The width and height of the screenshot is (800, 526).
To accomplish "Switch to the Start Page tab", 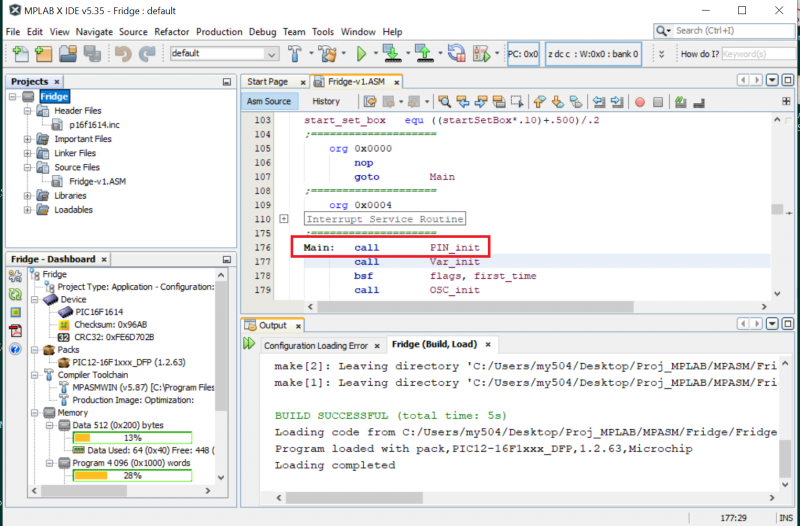I will point(267,81).
